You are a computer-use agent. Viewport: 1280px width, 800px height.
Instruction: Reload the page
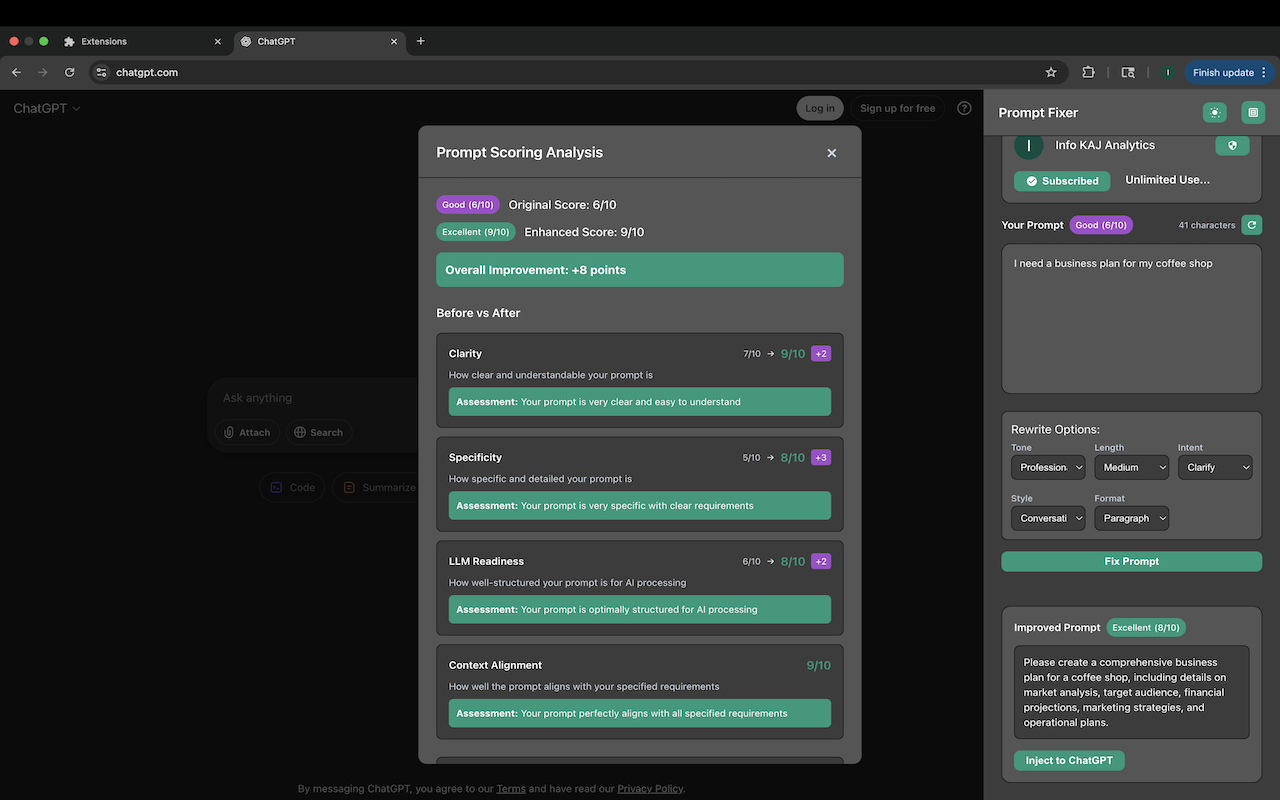point(70,72)
